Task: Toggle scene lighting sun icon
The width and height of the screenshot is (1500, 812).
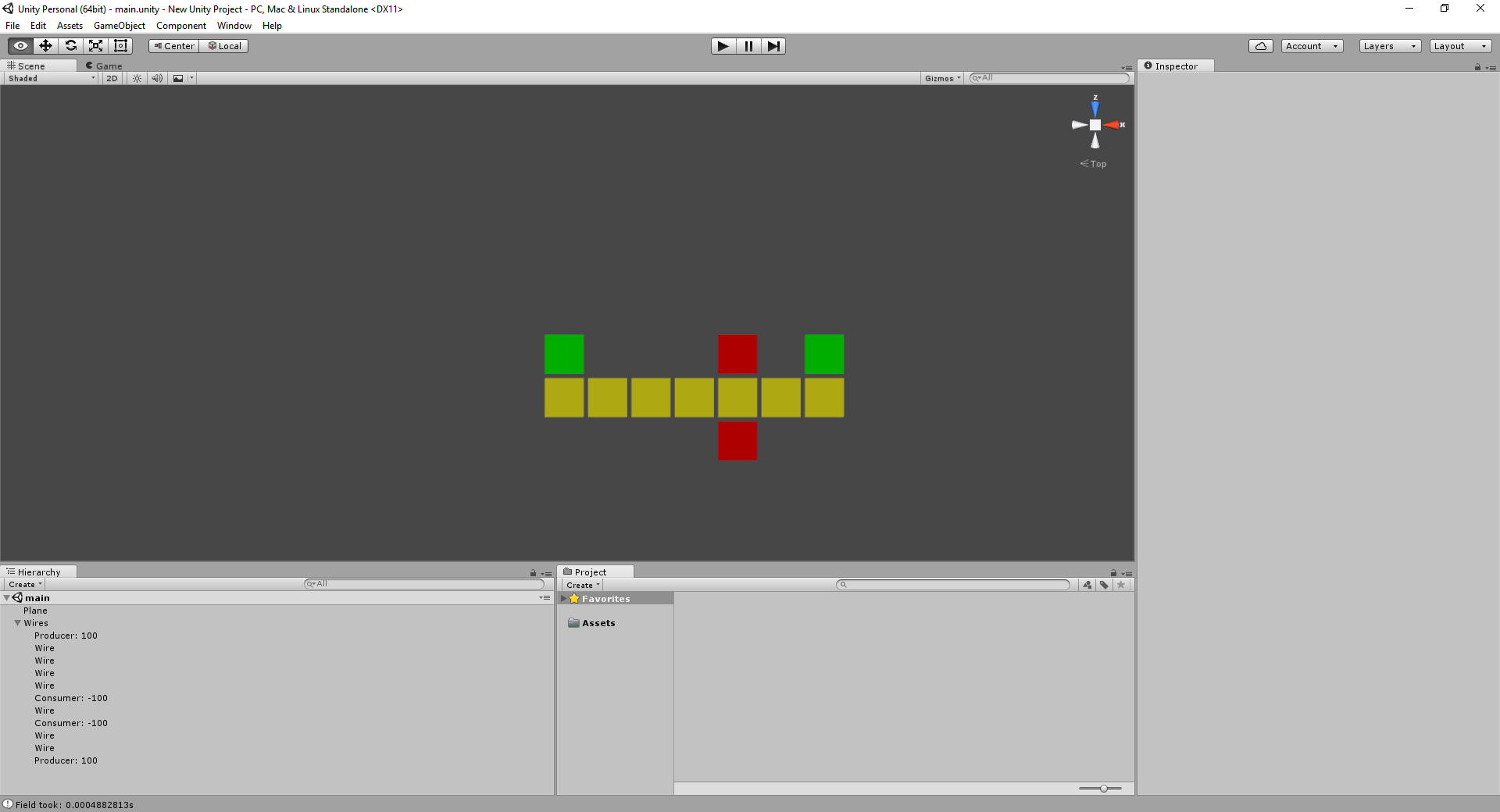Action: point(137,78)
